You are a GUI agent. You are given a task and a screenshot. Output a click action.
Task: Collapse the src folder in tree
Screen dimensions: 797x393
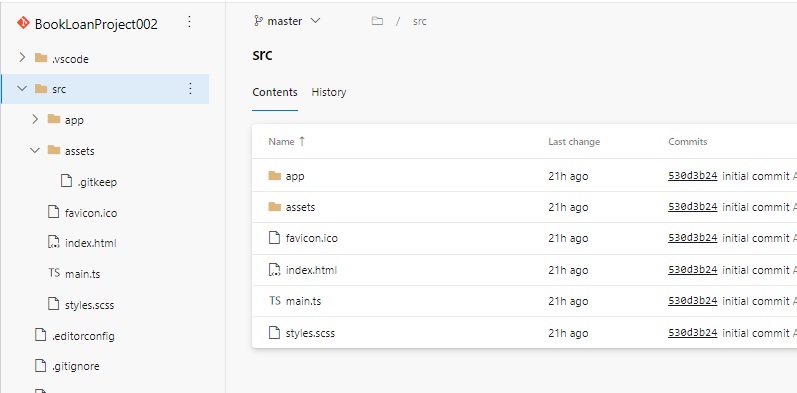22,88
